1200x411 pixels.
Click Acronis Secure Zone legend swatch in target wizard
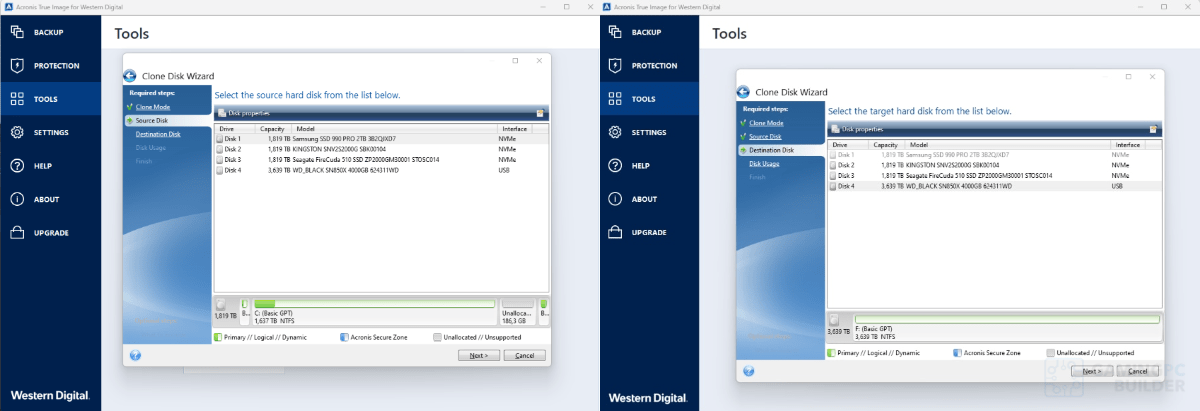click(x=957, y=353)
